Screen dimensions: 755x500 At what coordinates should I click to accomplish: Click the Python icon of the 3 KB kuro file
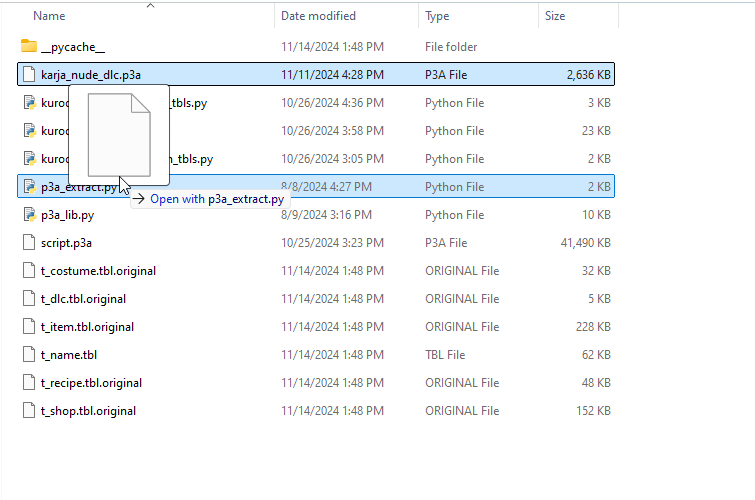[x=30, y=103]
